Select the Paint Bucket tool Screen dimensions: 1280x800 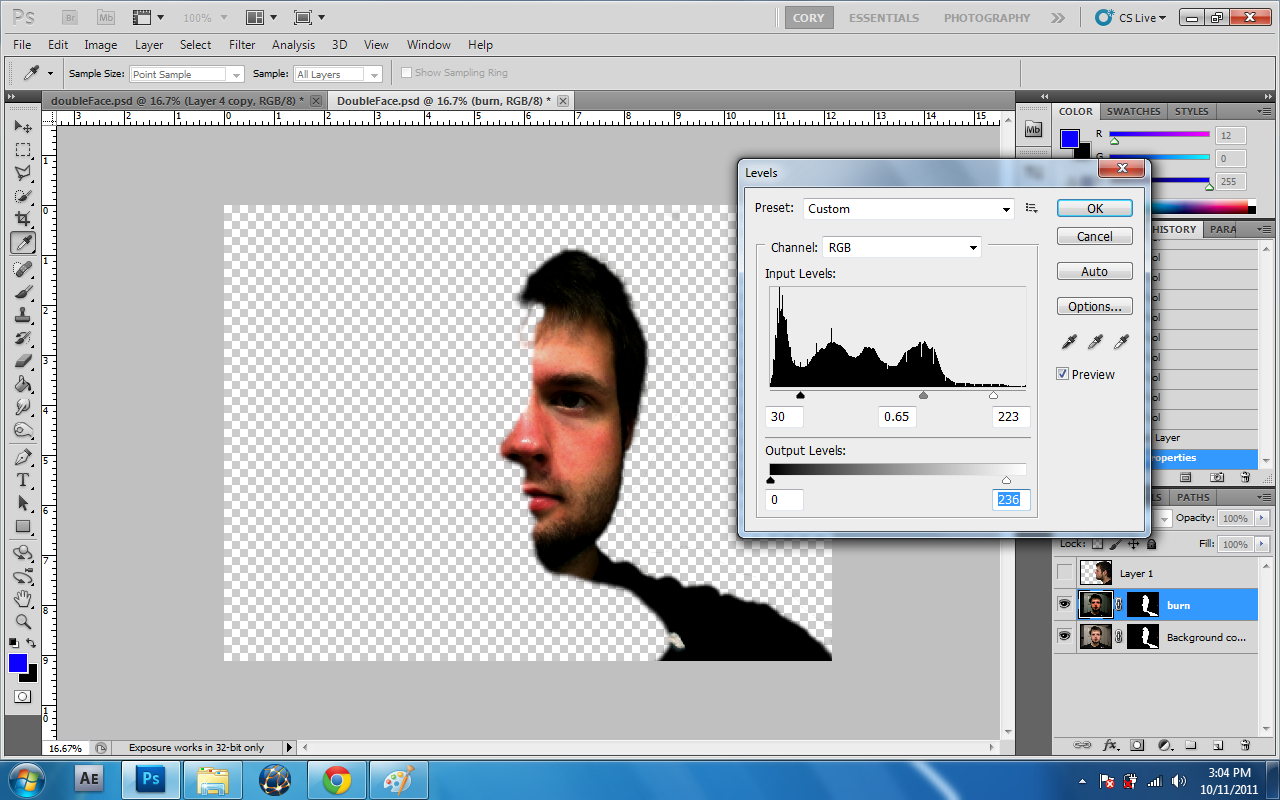tap(22, 384)
